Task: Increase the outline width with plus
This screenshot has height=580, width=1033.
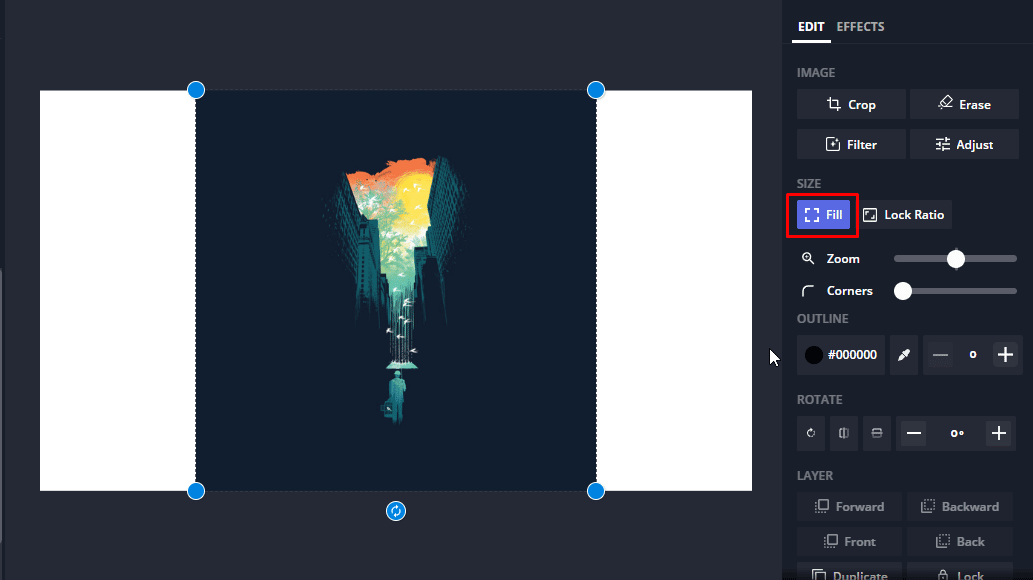Action: tap(1005, 355)
